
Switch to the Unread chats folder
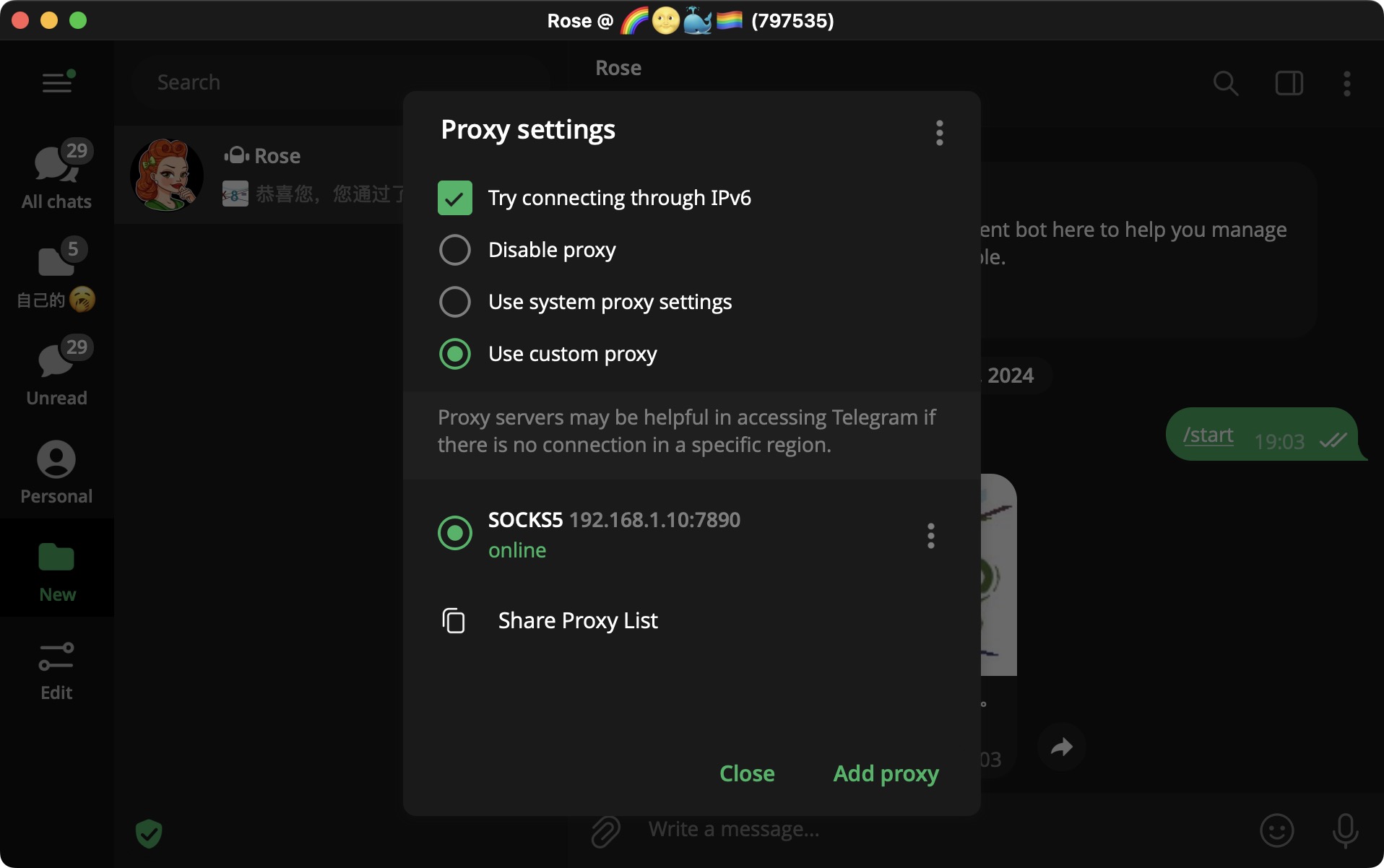point(56,371)
